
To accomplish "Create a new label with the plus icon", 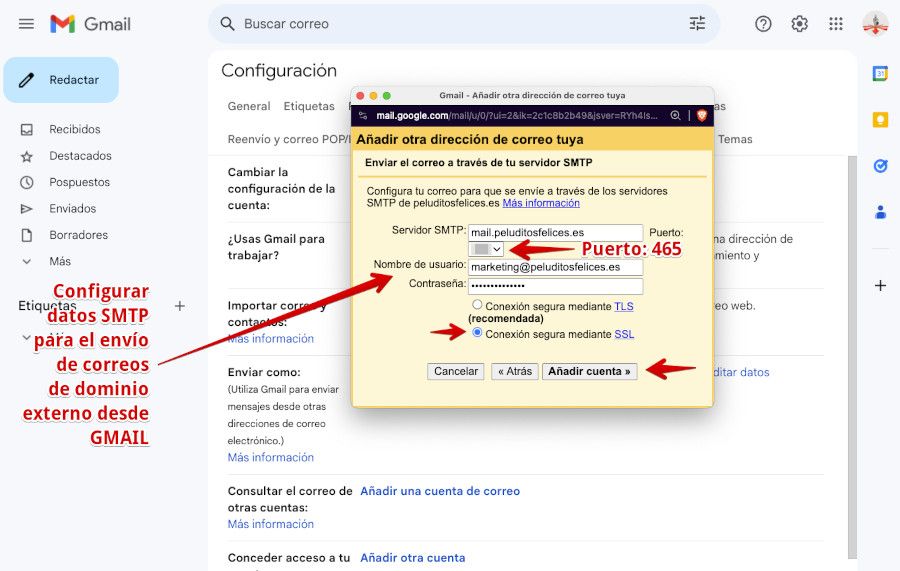I will [180, 306].
